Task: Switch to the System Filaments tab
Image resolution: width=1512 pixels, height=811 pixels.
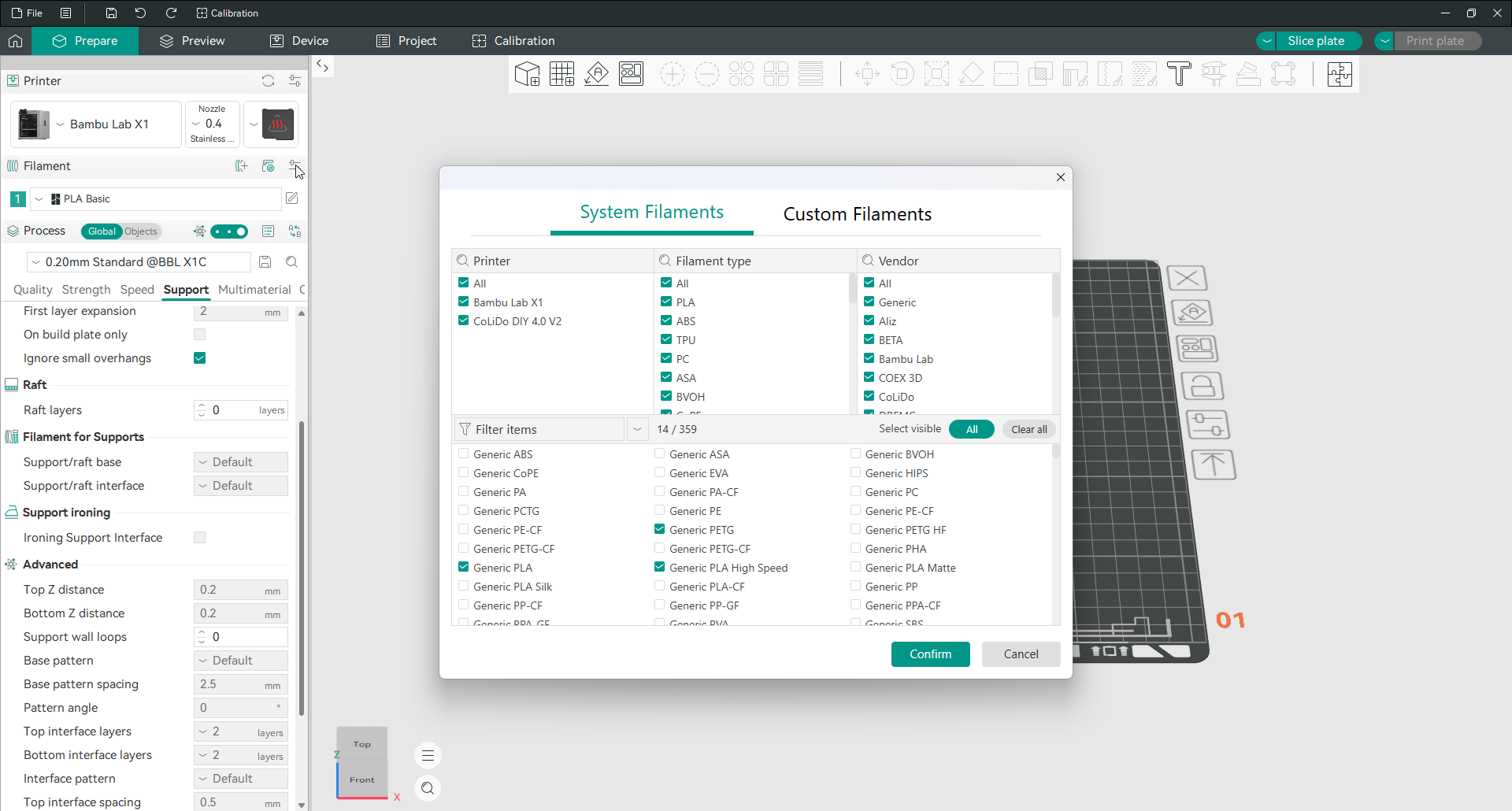Action: pos(651,213)
